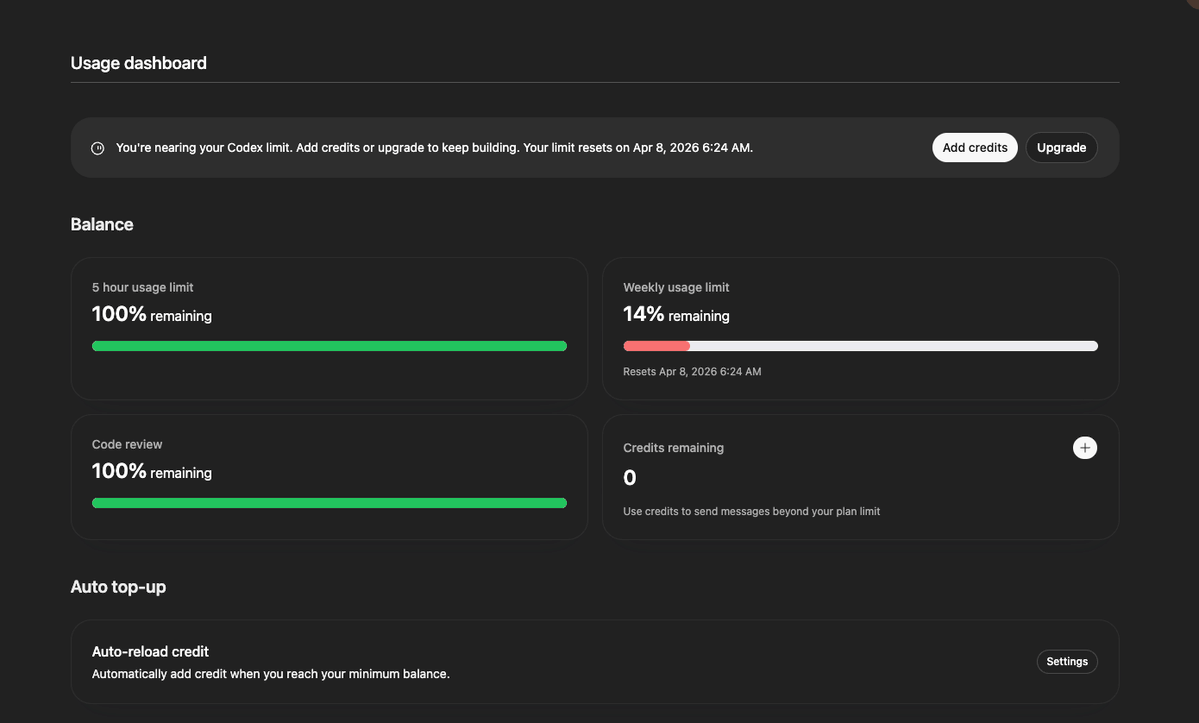Click the info icon in Codex limit banner
Screen dimensions: 1199x723
click(98, 148)
